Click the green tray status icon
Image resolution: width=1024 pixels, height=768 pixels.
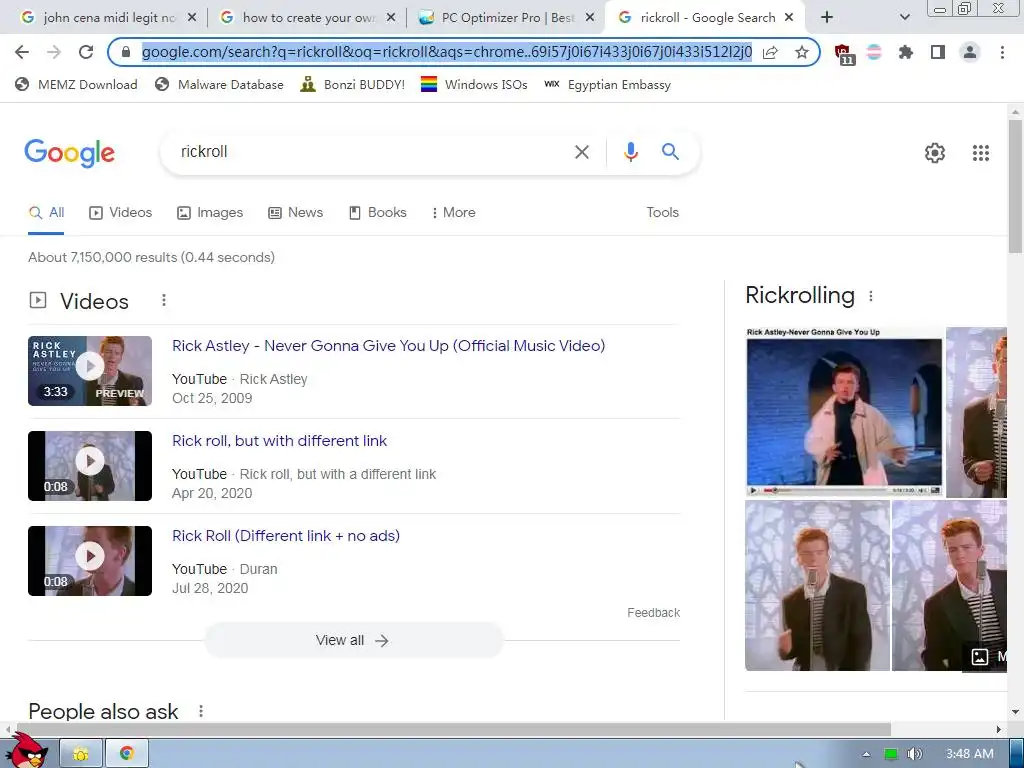[x=891, y=754]
